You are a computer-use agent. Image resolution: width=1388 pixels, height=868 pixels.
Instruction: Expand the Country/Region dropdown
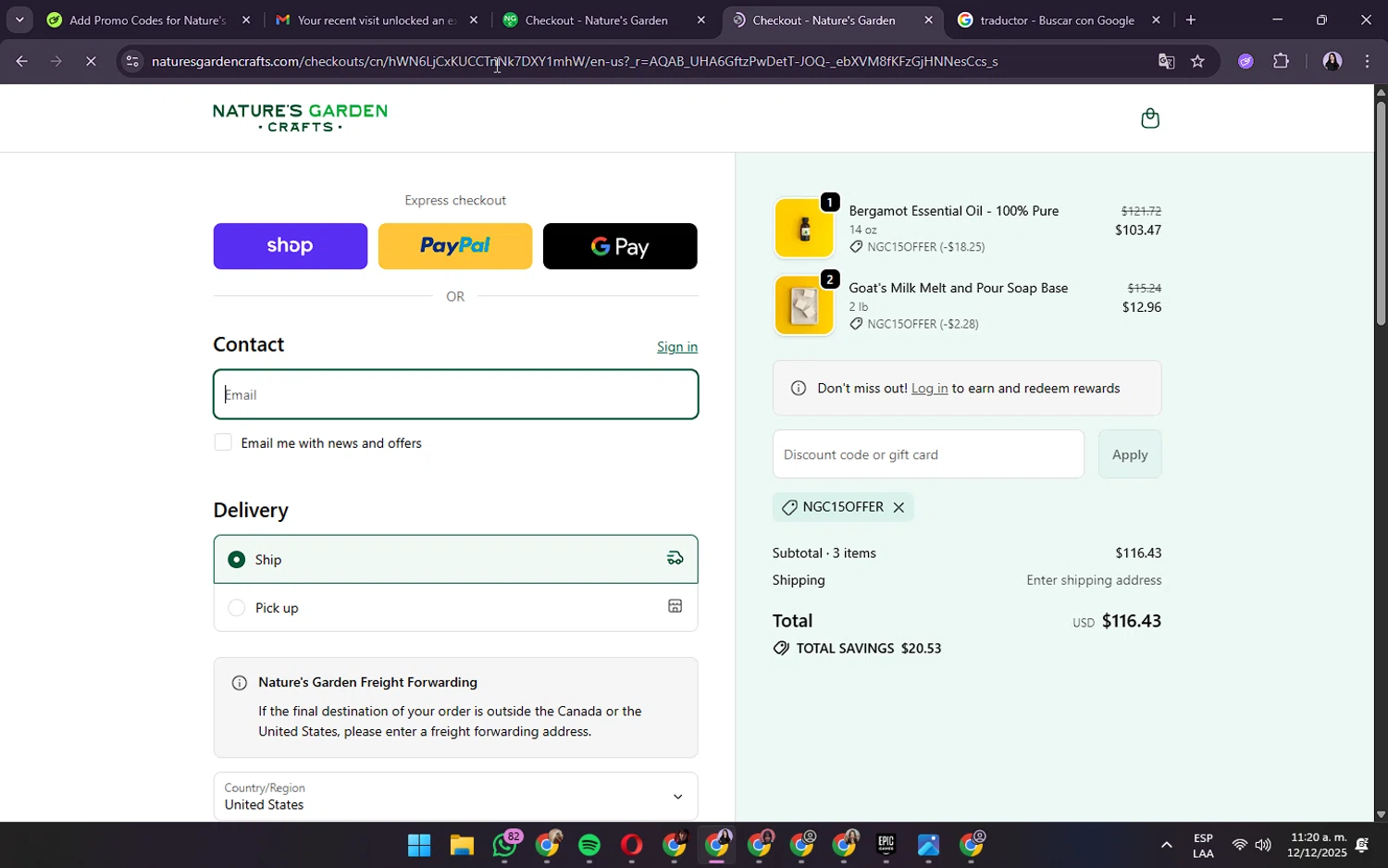[455, 796]
